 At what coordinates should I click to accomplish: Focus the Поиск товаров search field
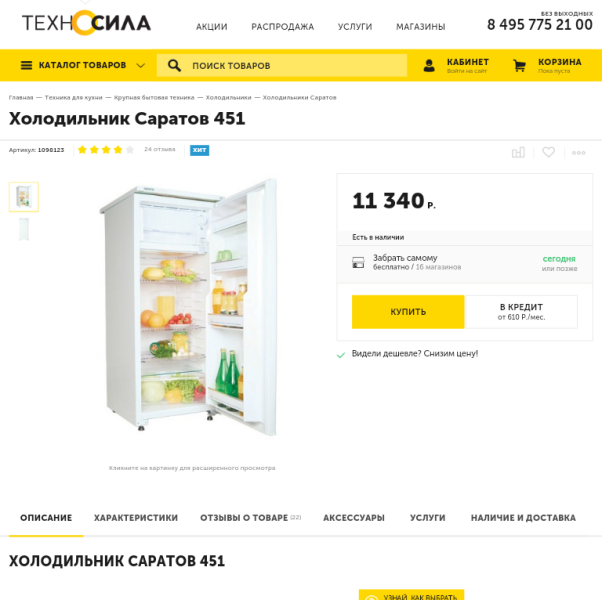(x=282, y=66)
